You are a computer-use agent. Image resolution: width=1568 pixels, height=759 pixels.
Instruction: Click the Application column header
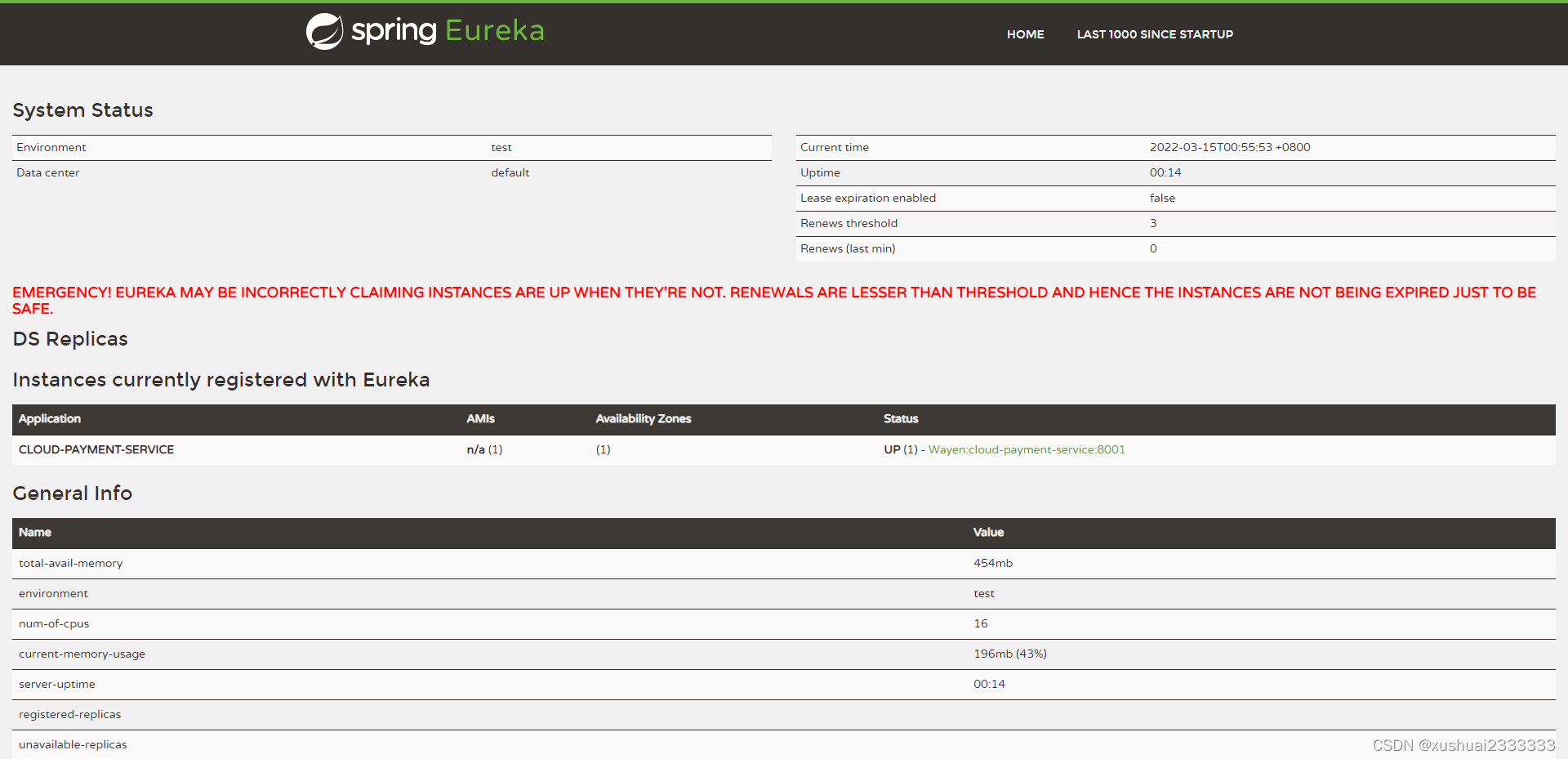(50, 418)
